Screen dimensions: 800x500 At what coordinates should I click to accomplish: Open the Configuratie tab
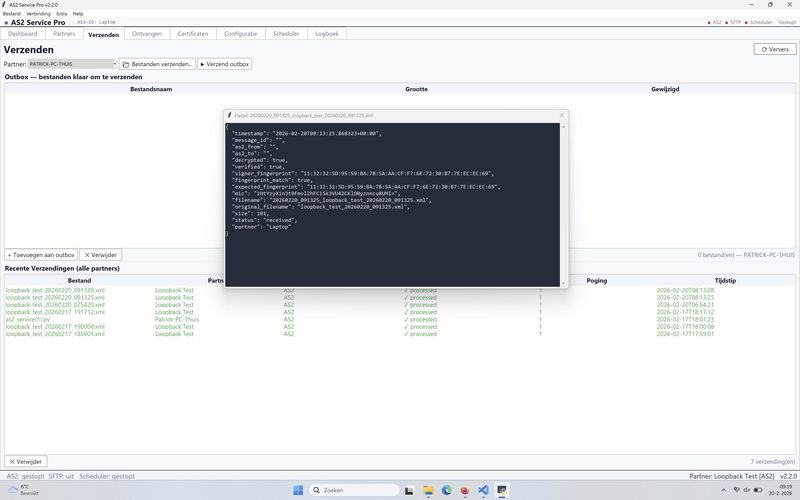pos(240,34)
